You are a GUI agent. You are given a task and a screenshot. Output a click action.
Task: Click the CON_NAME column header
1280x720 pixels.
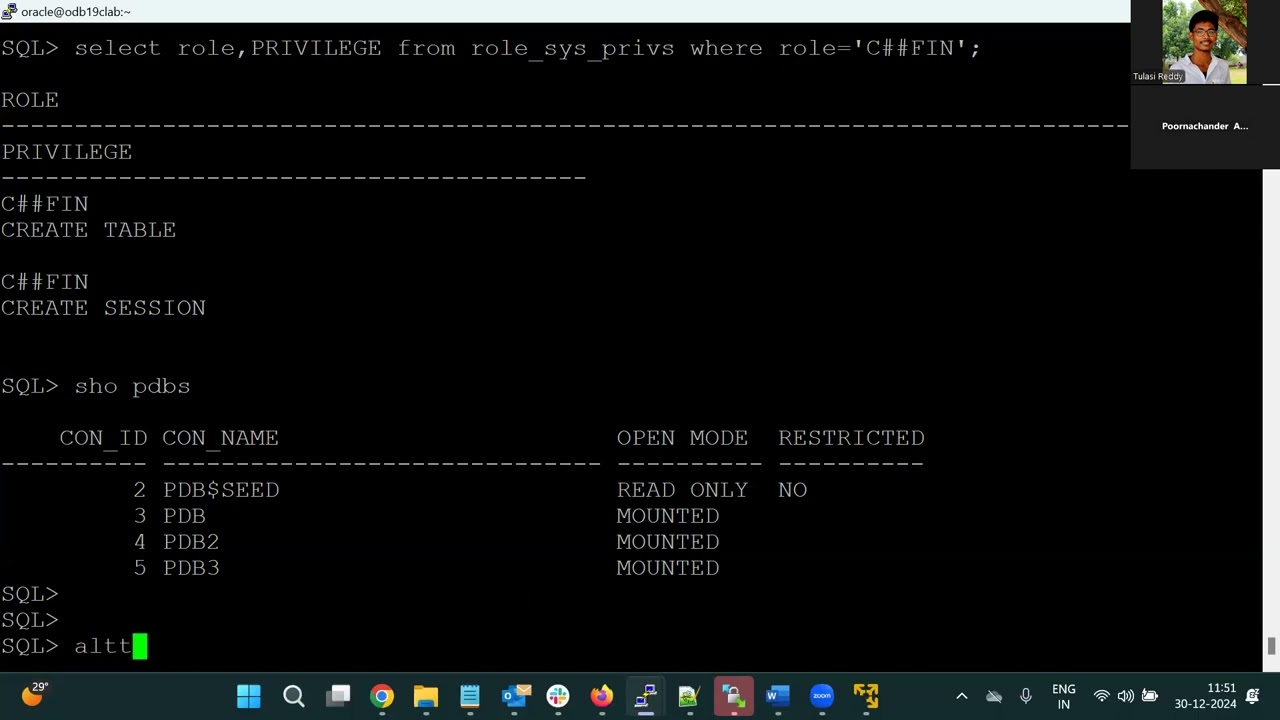pyautogui.click(x=220, y=438)
